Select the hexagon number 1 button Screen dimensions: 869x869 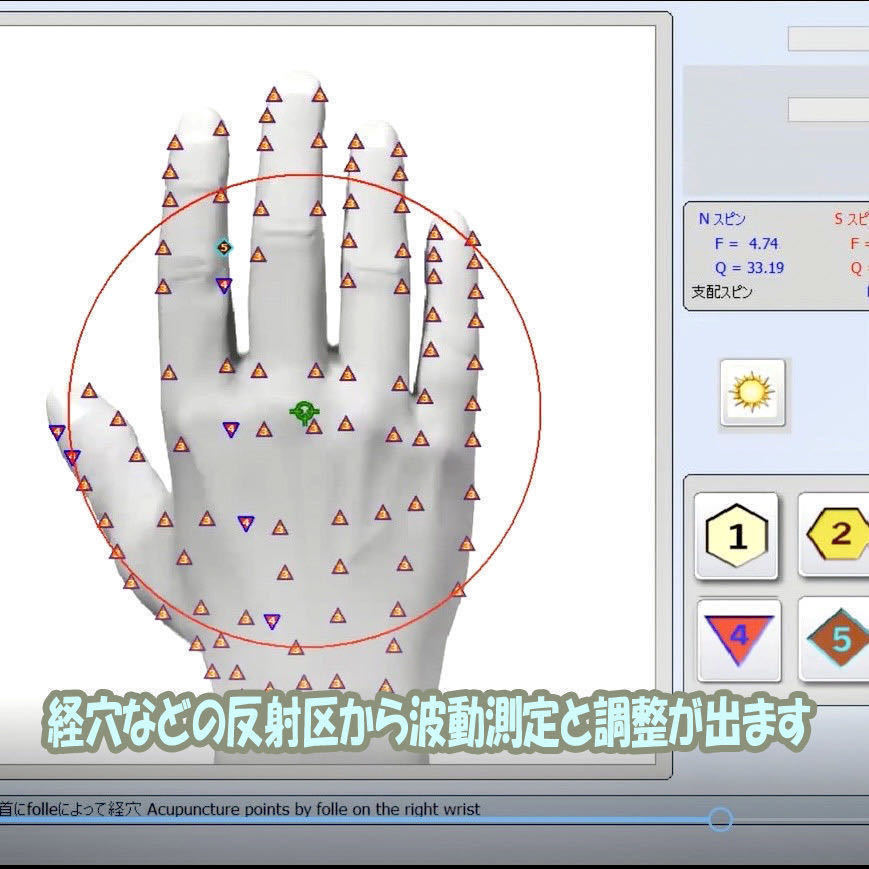(x=737, y=535)
